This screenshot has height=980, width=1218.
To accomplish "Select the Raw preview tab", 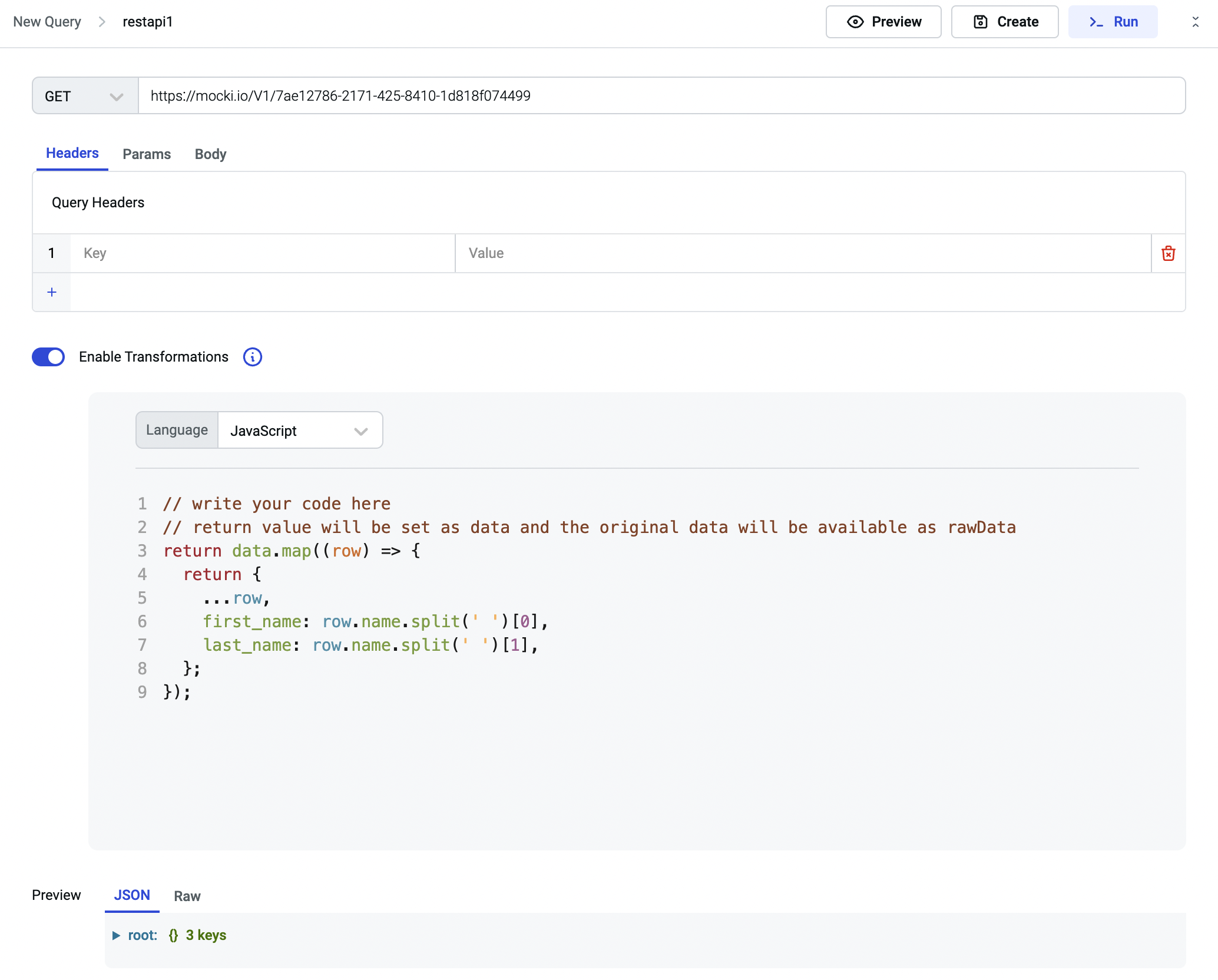I will coord(187,896).
